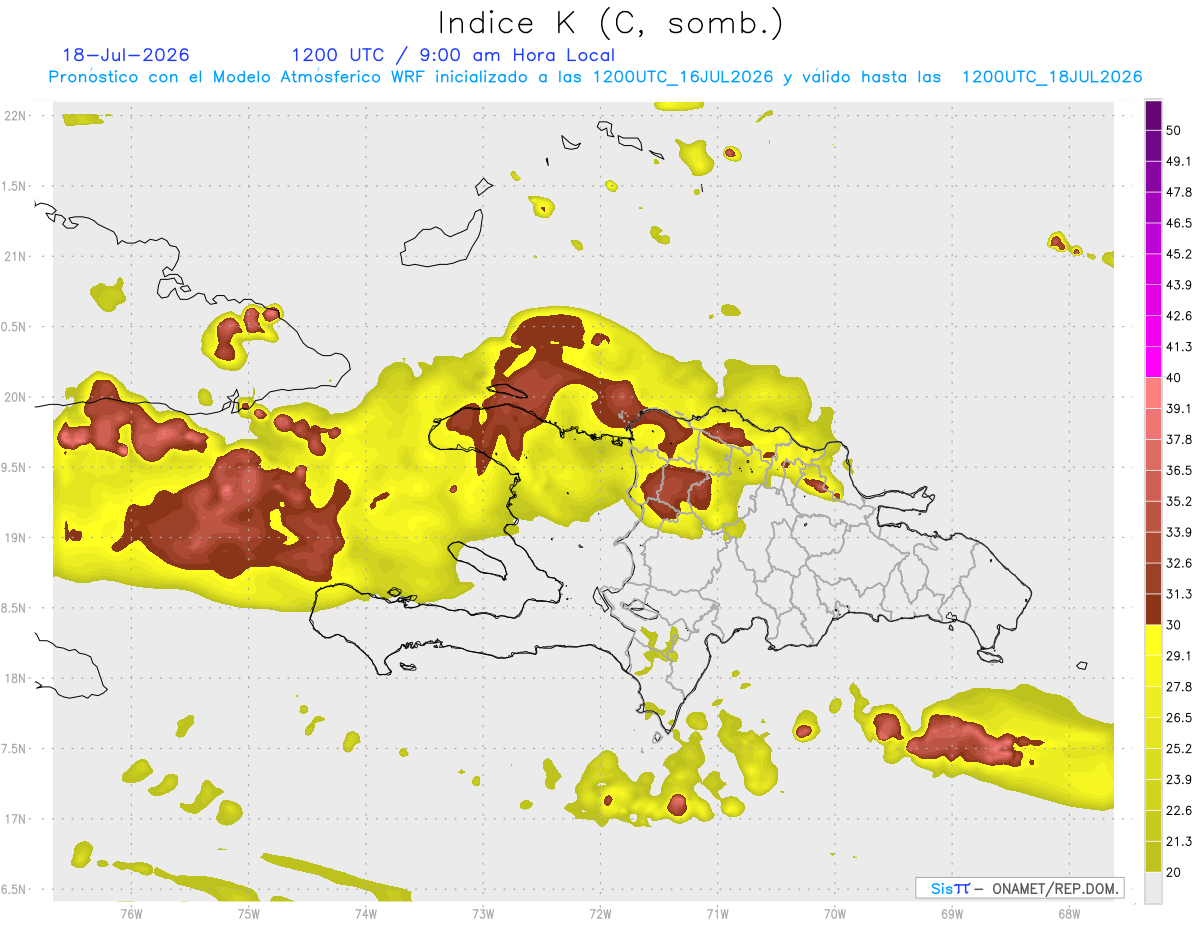
Task: Click the legend value "26.5"
Action: tap(1179, 717)
